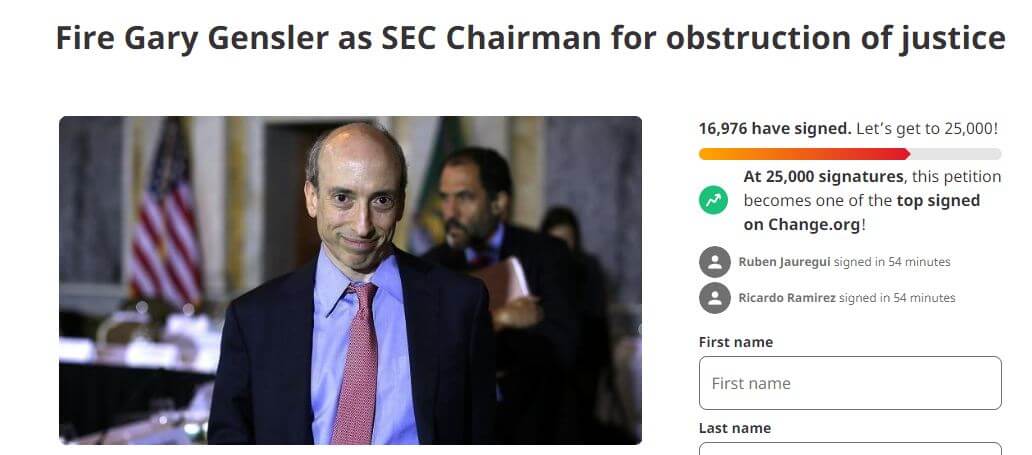
Task: Select the Ruben Jauregui signer name
Action: coord(785,262)
